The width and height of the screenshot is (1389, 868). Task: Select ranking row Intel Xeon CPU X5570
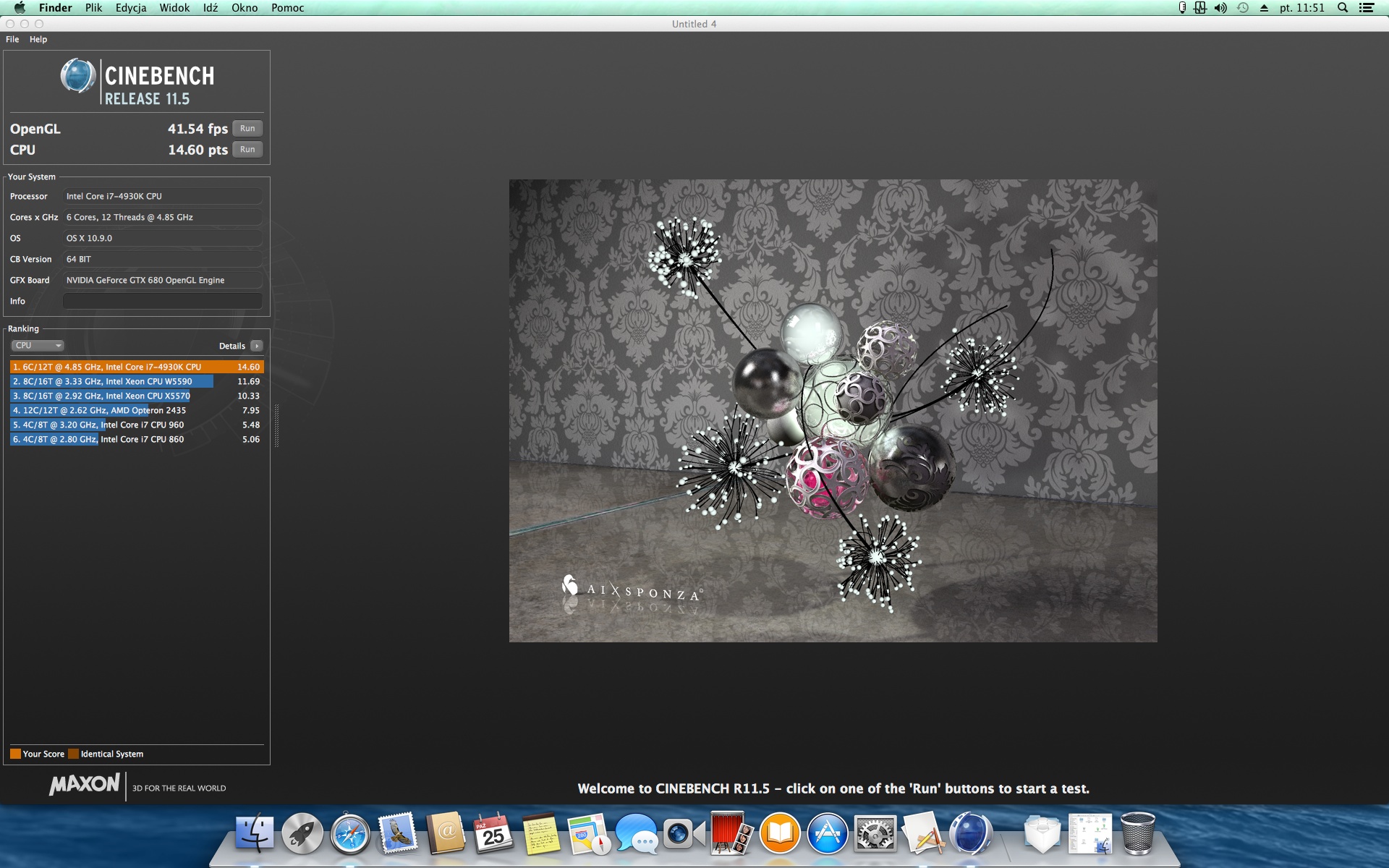(x=137, y=396)
